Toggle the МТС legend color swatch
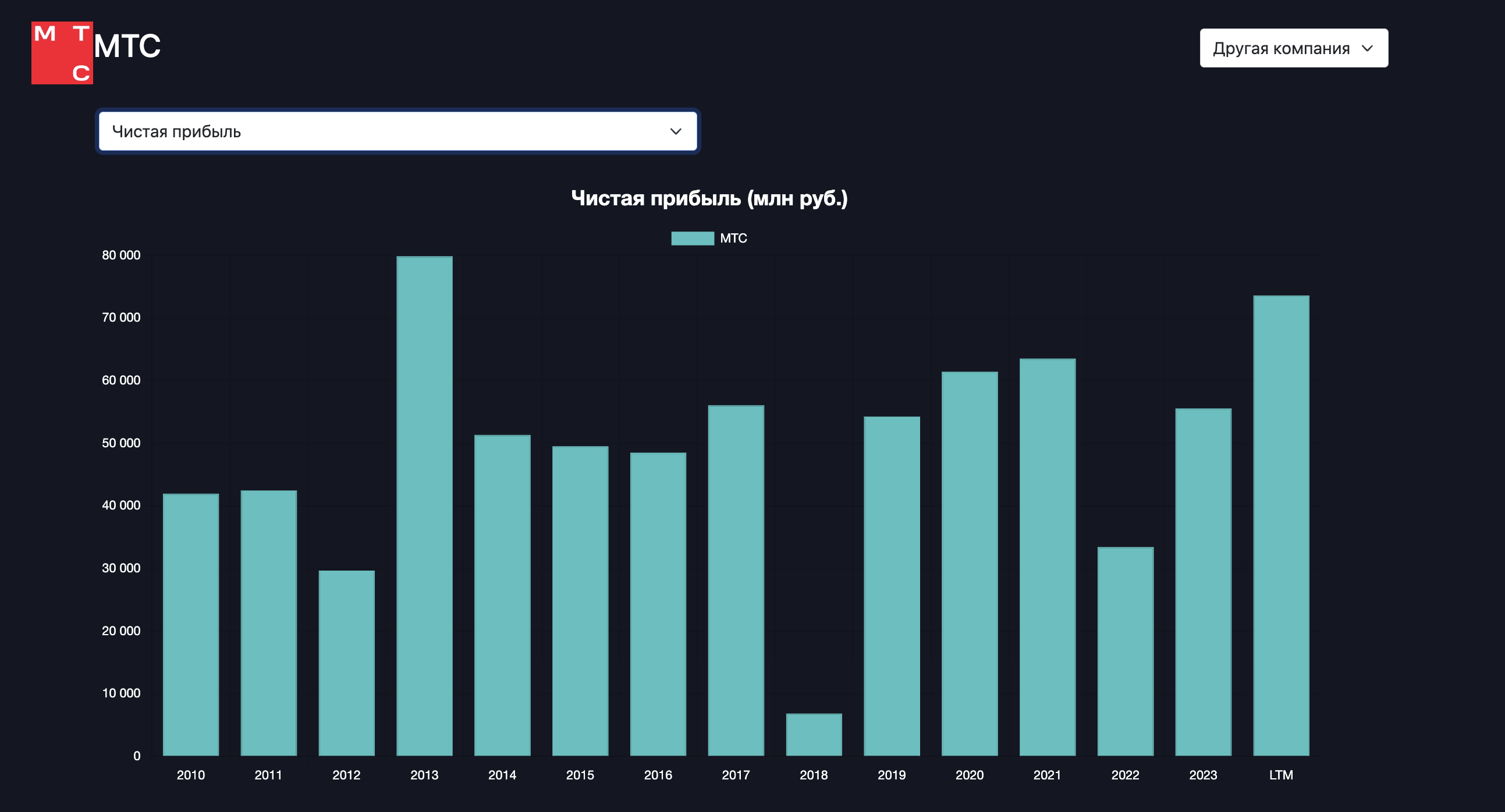The height and width of the screenshot is (812, 1505). click(x=693, y=238)
